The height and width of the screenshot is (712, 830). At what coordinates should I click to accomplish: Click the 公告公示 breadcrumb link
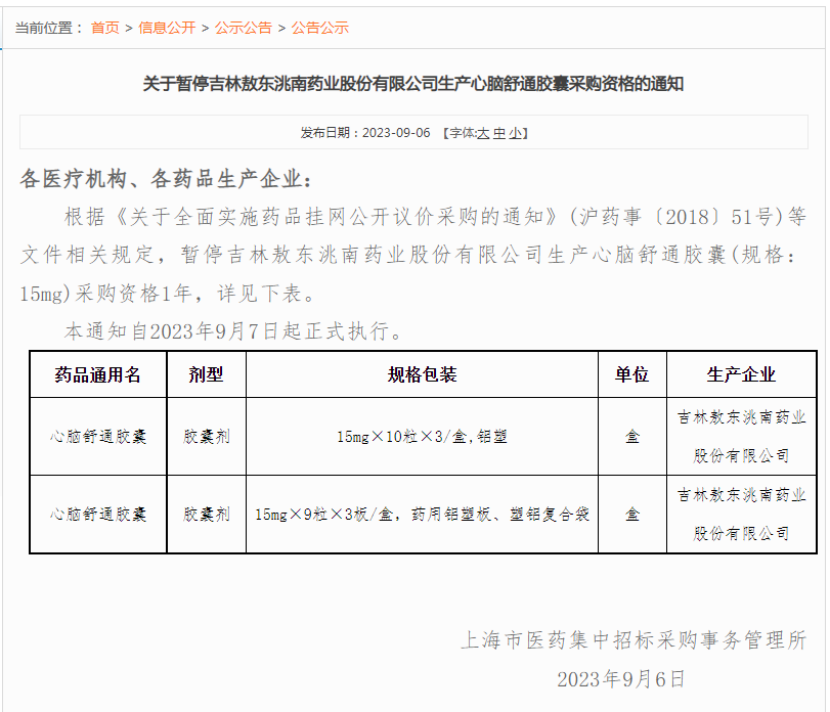(x=320, y=28)
